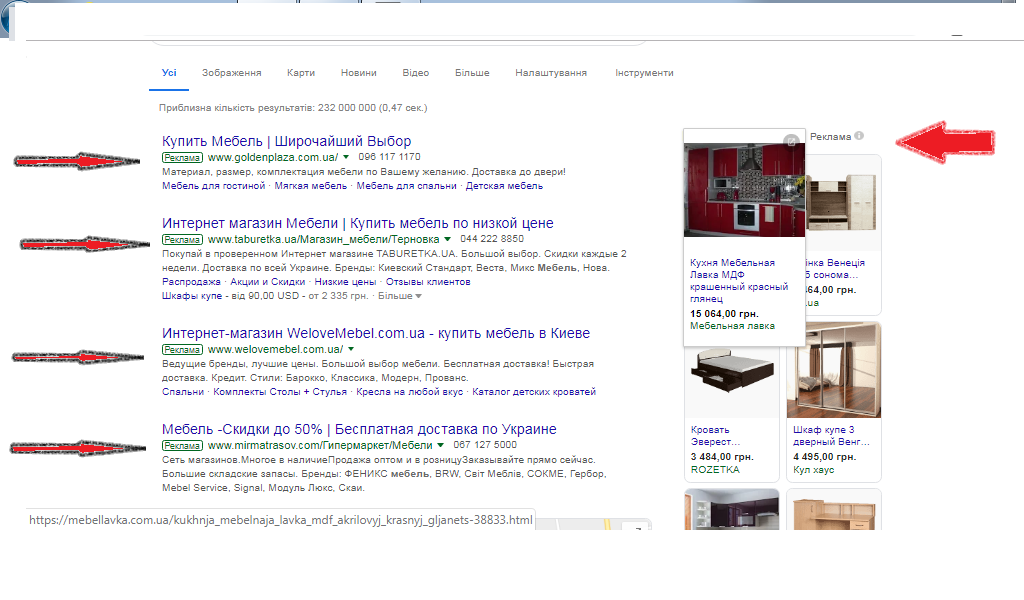Screen dimensions: 1024x600
Task: Follow the Мебель для гостиной sitelink
Action: [x=214, y=186]
